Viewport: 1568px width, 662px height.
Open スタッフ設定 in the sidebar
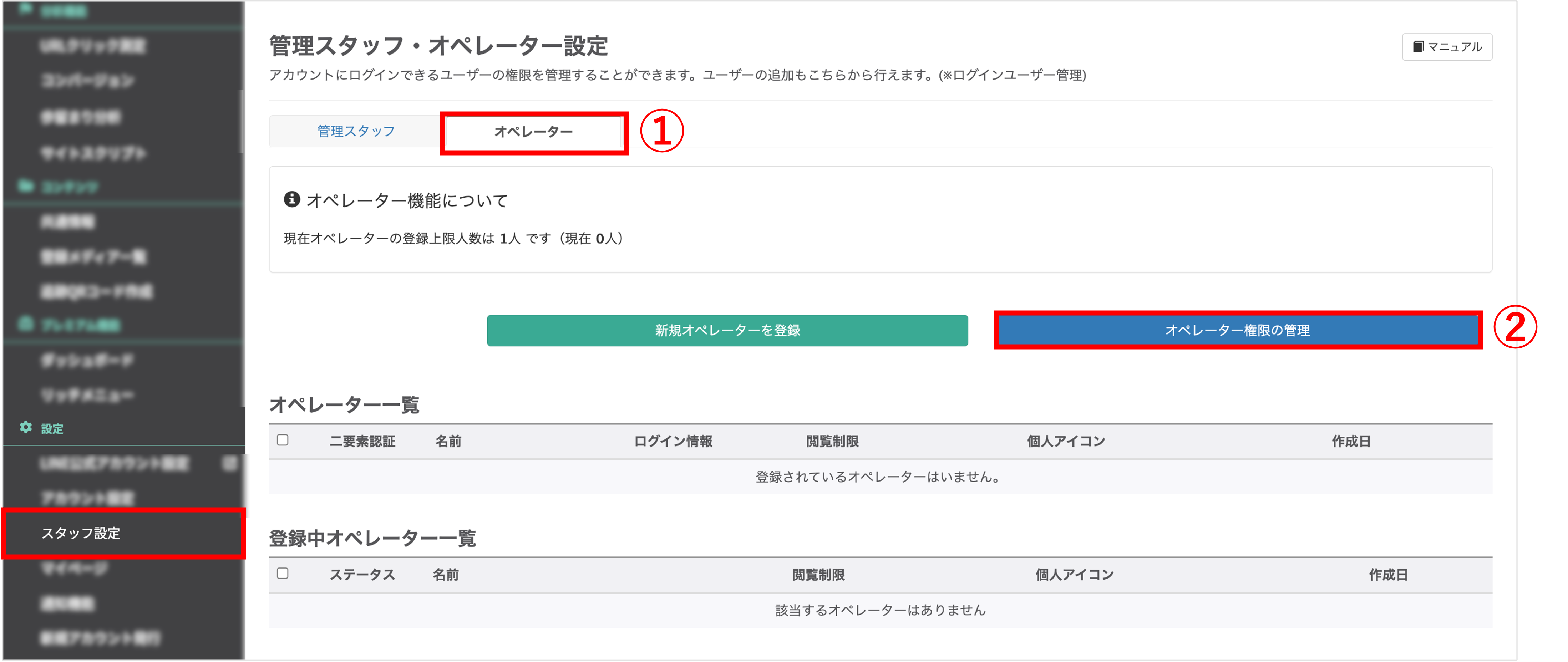coord(81,534)
